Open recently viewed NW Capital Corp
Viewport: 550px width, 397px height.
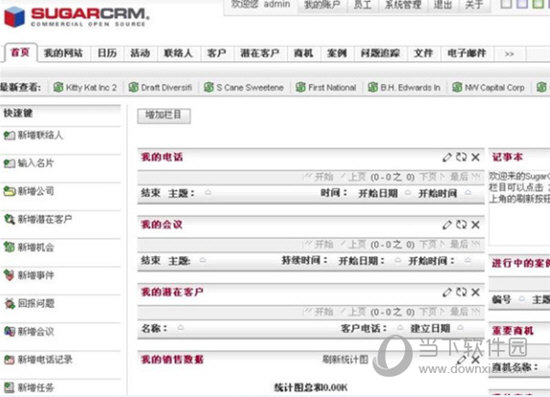pyautogui.click(x=488, y=87)
